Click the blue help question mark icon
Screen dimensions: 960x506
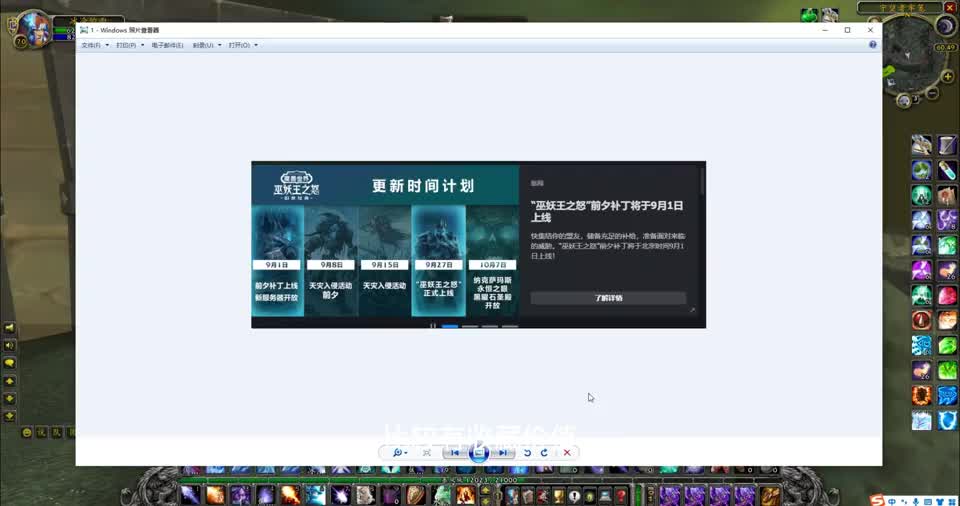point(872,45)
